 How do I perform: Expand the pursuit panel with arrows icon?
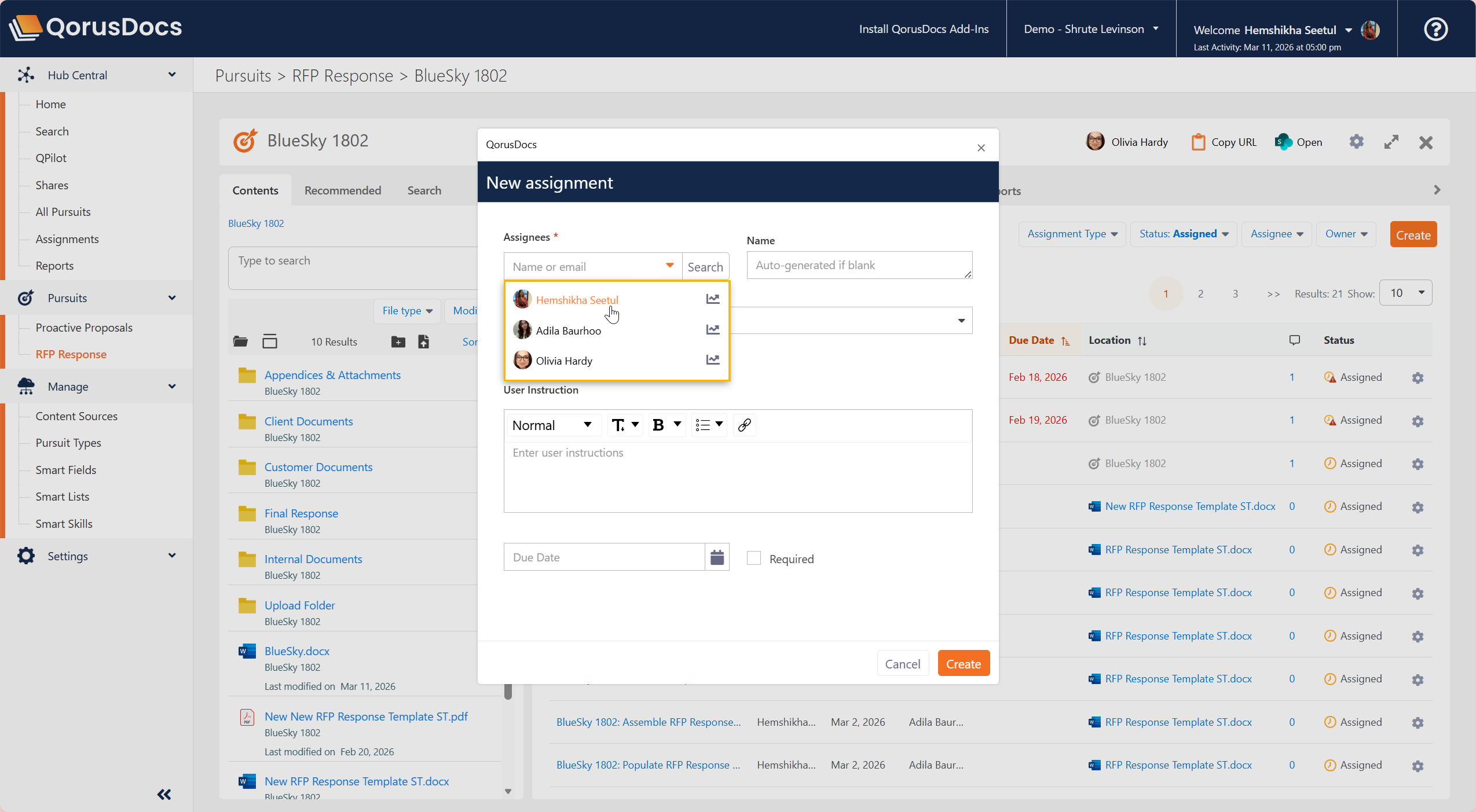[x=1391, y=142]
